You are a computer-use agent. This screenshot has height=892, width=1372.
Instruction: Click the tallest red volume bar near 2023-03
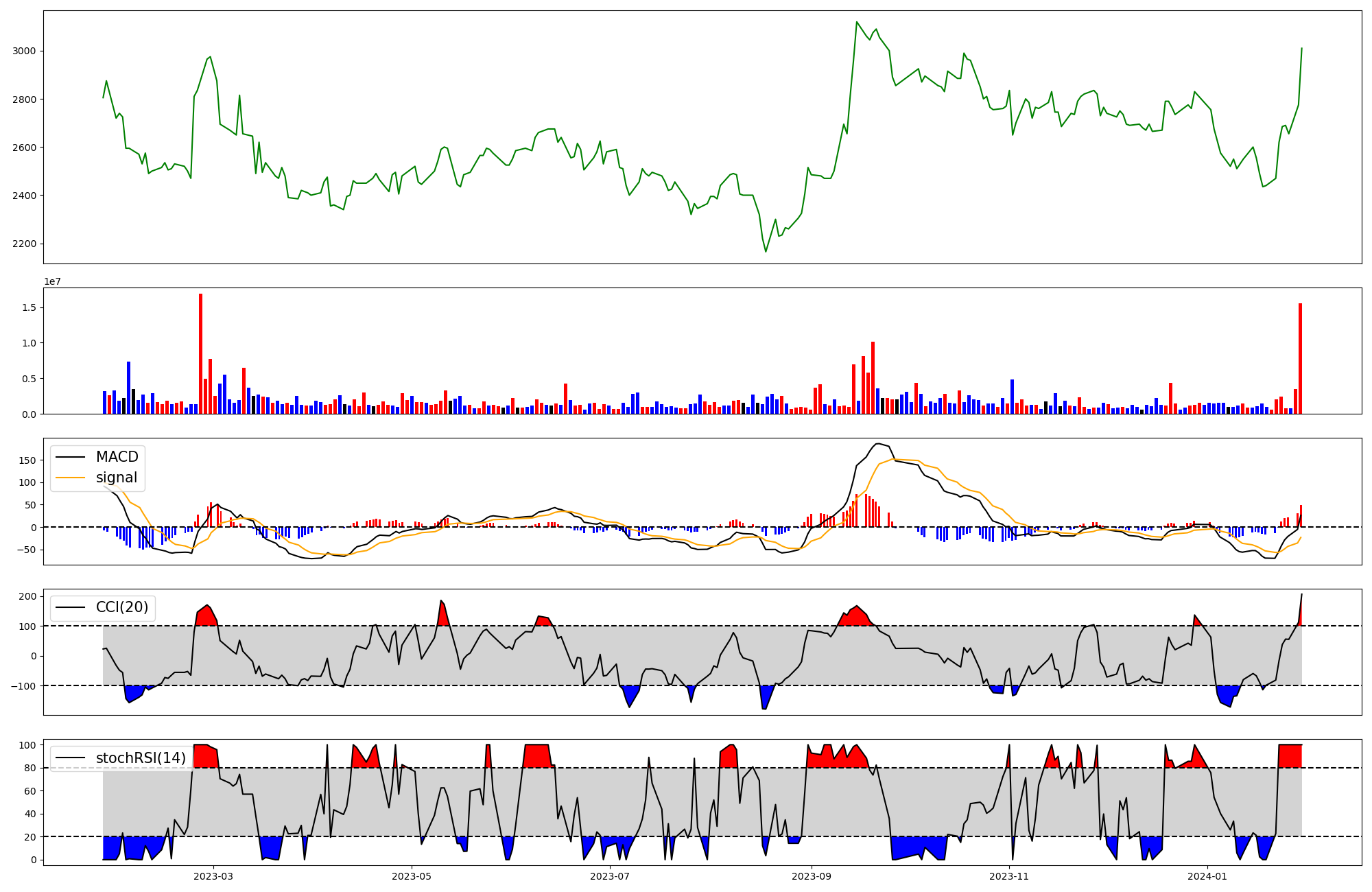(200, 353)
